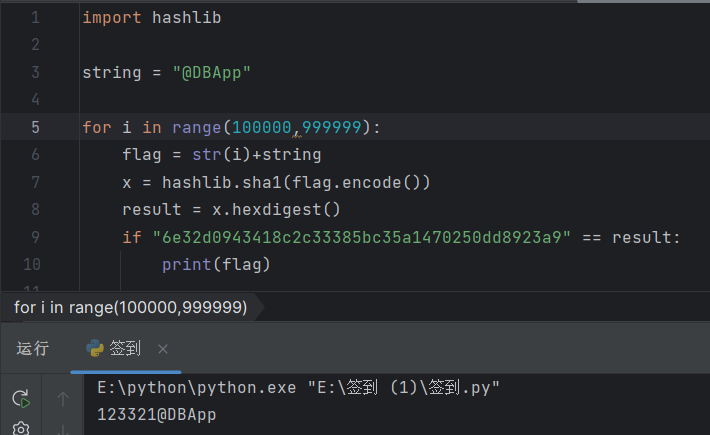The width and height of the screenshot is (710, 435).
Task: Select the 签到 run tab
Action: [125, 349]
